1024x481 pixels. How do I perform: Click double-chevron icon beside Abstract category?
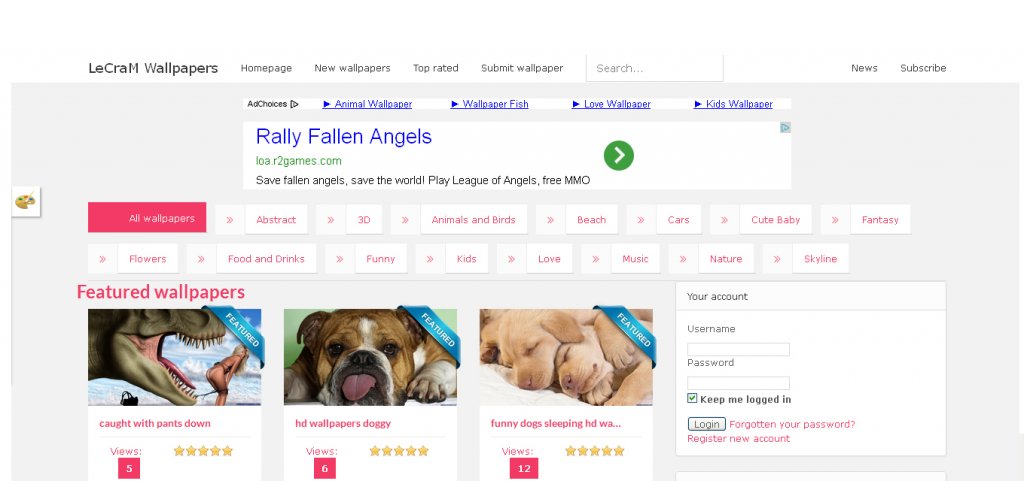pos(229,220)
